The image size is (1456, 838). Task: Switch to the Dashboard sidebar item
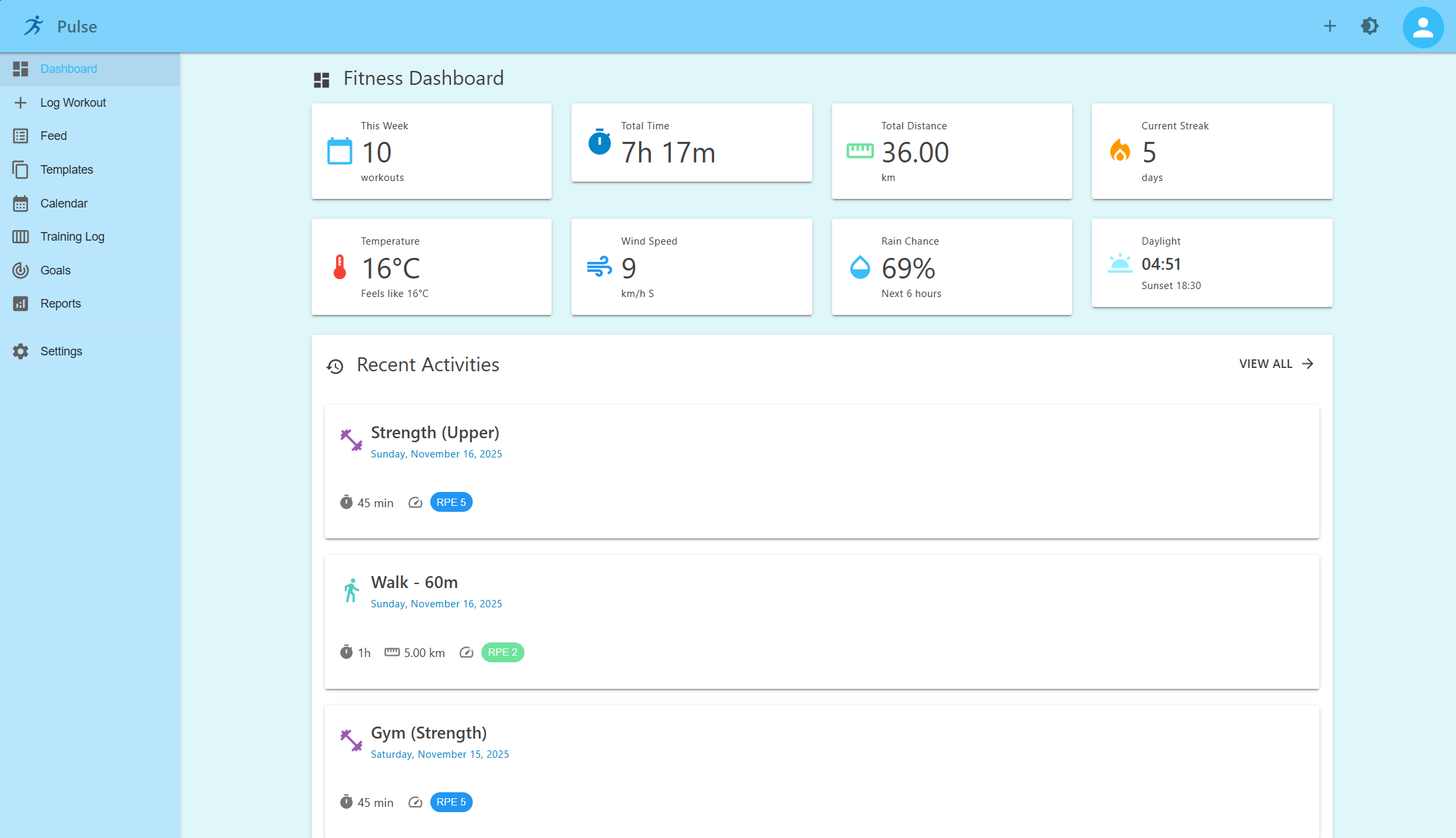[68, 68]
